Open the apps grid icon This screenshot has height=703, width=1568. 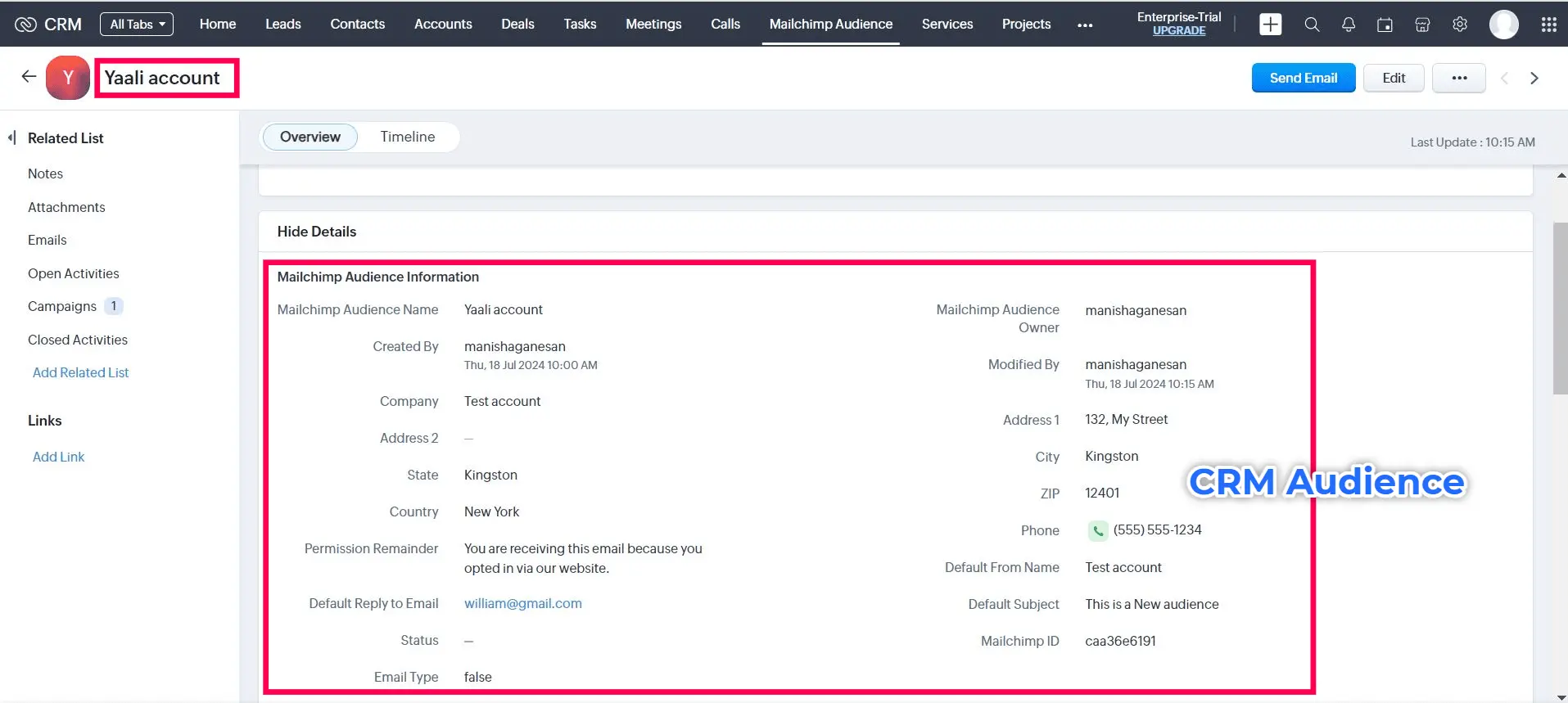point(1549,25)
